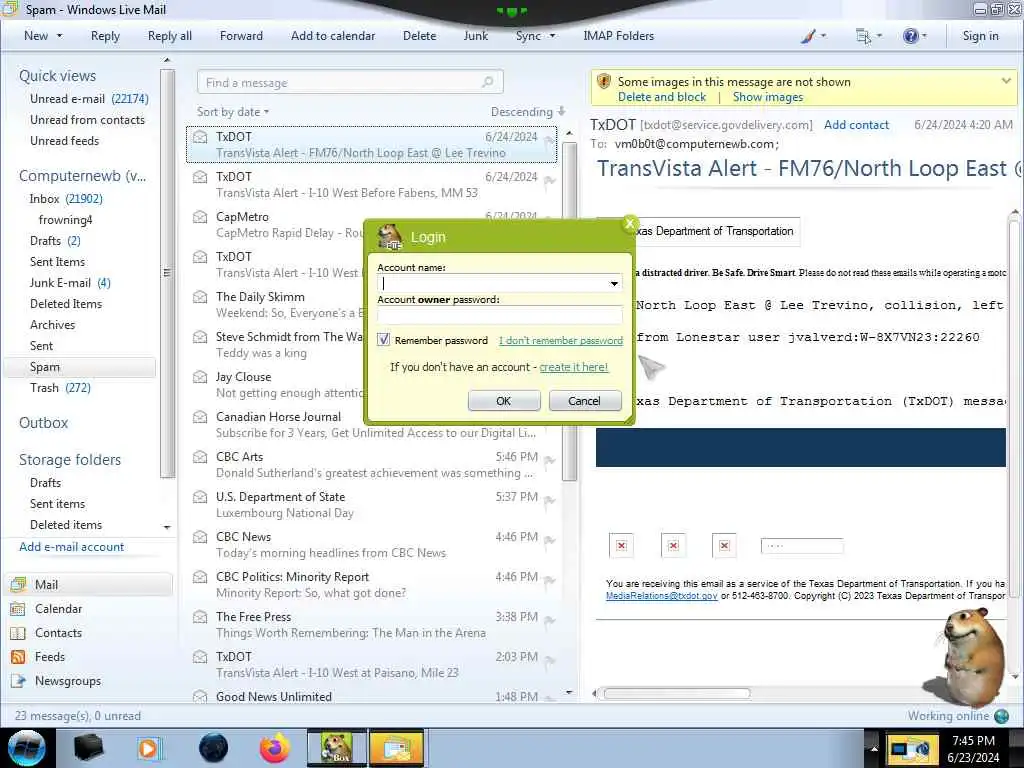
Task: Open Contacts view icon in sidebar
Action: point(18,633)
